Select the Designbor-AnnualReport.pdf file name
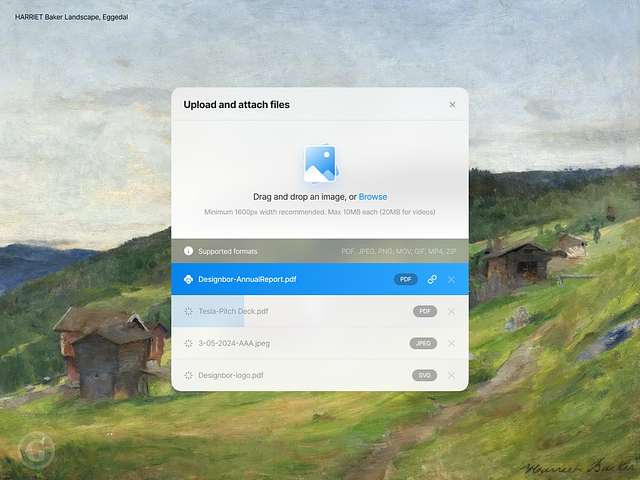The image size is (640, 480). click(x=247, y=279)
